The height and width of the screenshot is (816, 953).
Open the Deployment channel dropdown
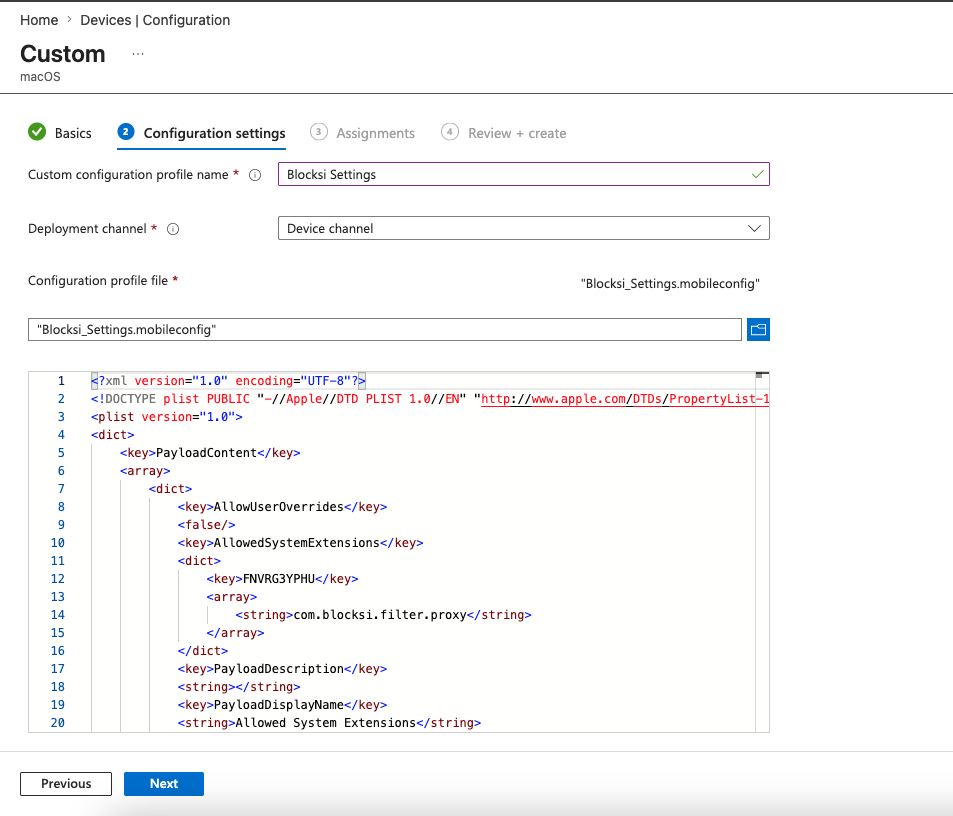[524, 228]
